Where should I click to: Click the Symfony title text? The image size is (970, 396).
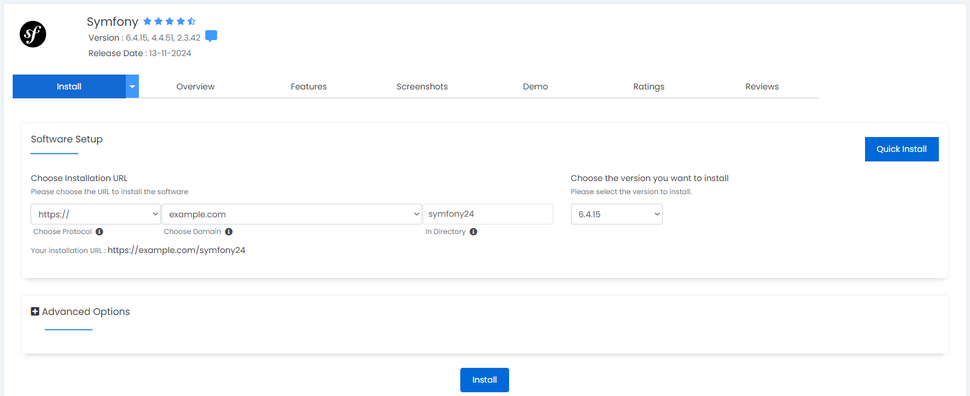click(x=113, y=22)
